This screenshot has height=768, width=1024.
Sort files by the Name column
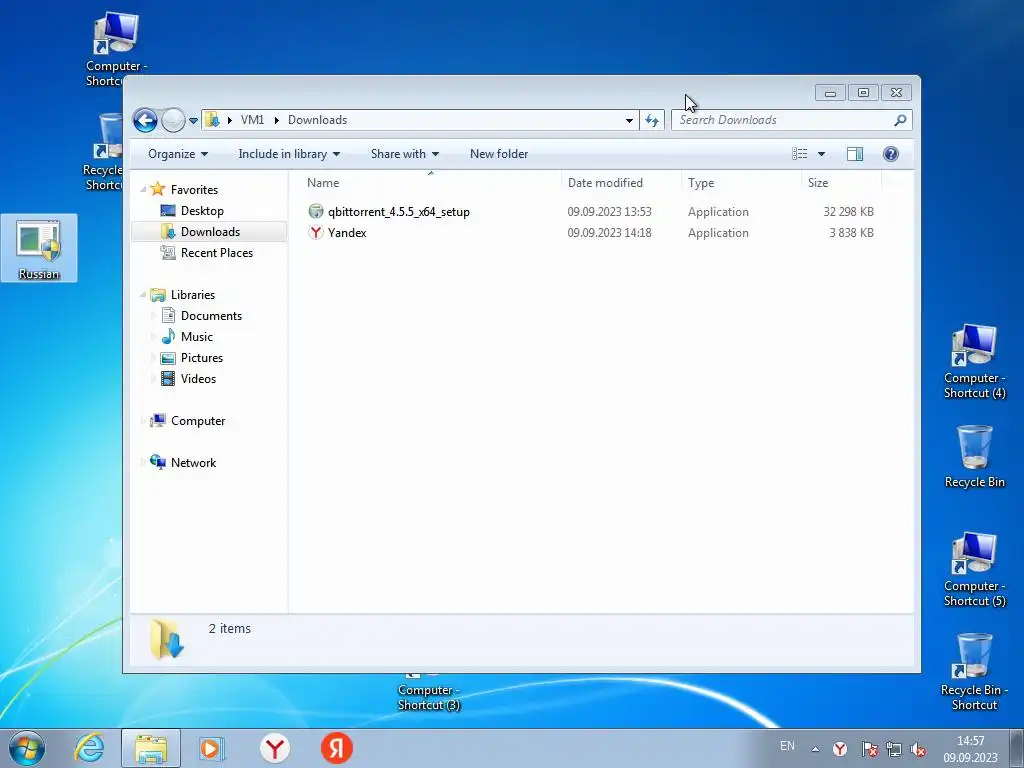click(431, 183)
